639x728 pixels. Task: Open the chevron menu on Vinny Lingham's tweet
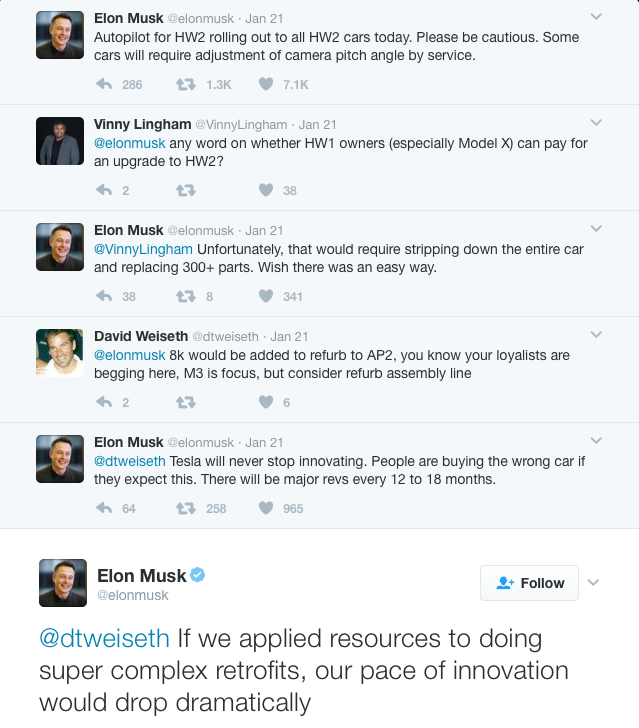[x=597, y=123]
